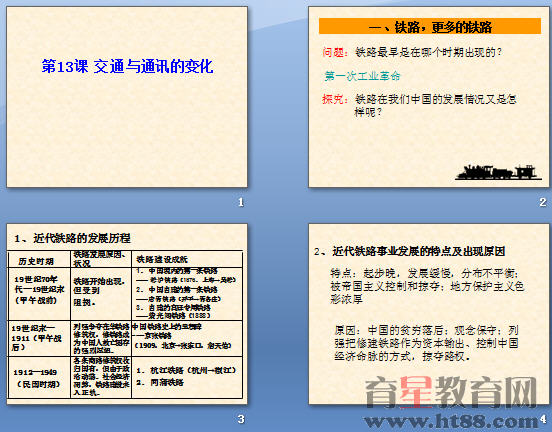
Task: Click table cell mentioning 杭江铁路
Action: 187,377
